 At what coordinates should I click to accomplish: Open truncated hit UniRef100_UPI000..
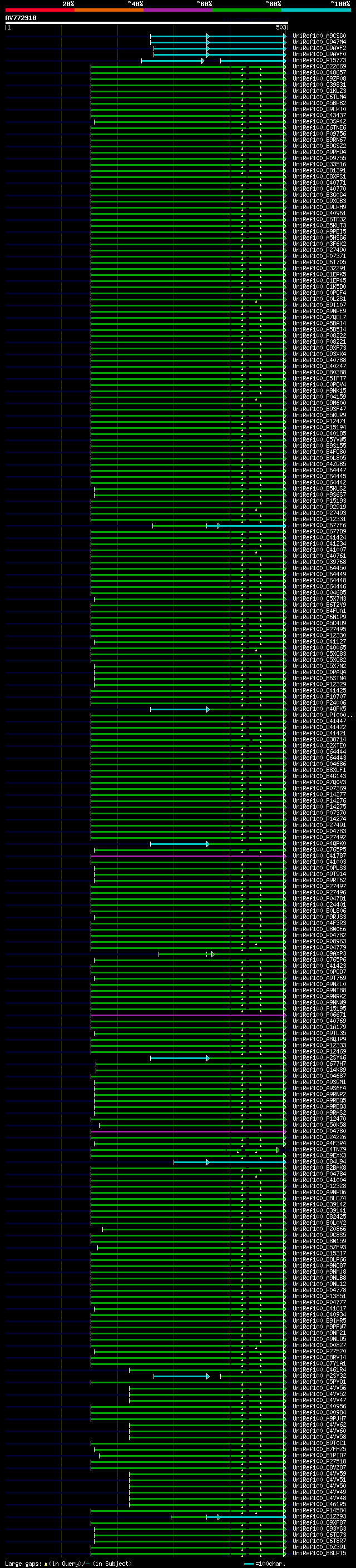point(322,715)
